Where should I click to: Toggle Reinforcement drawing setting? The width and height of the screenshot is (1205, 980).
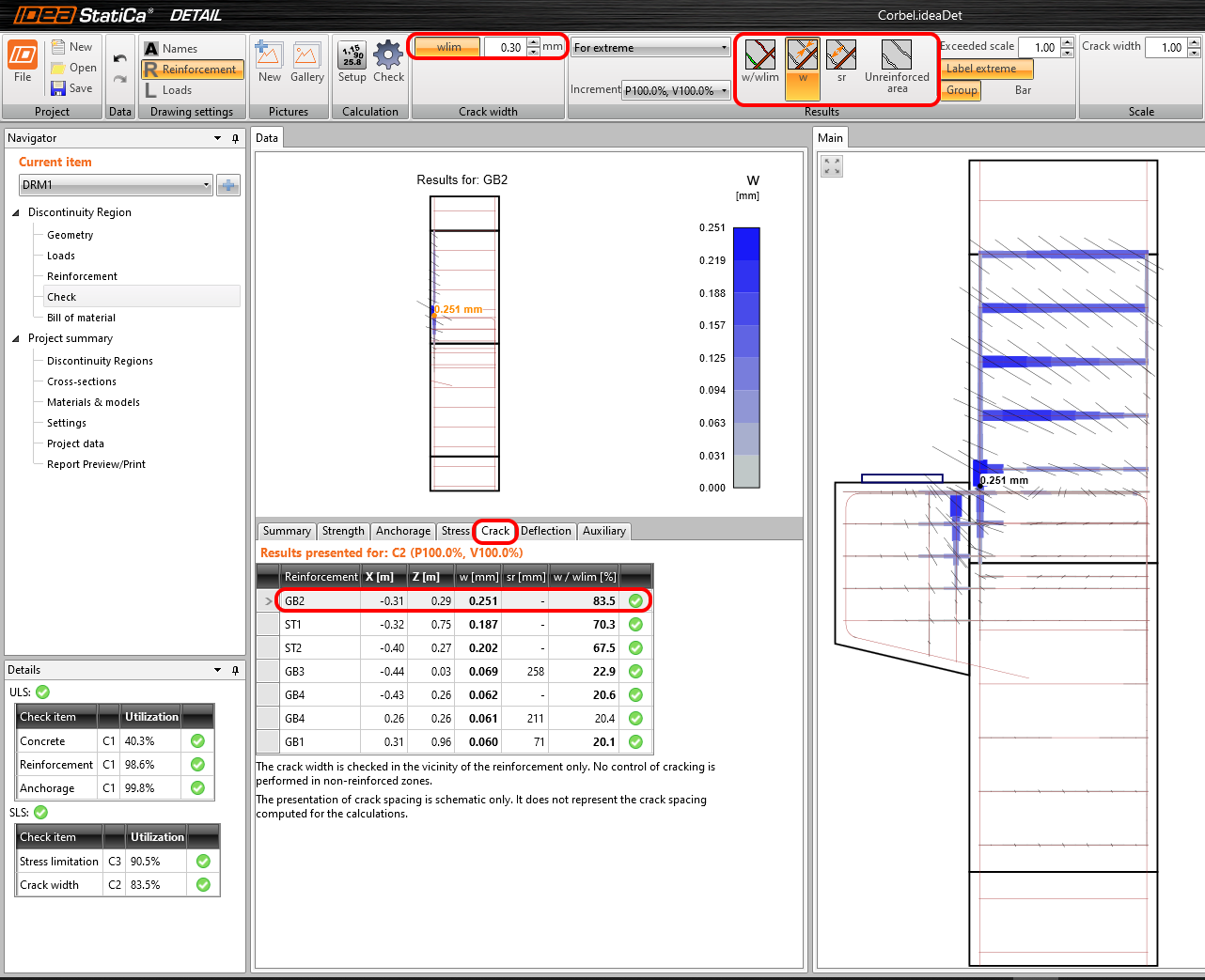pos(193,70)
